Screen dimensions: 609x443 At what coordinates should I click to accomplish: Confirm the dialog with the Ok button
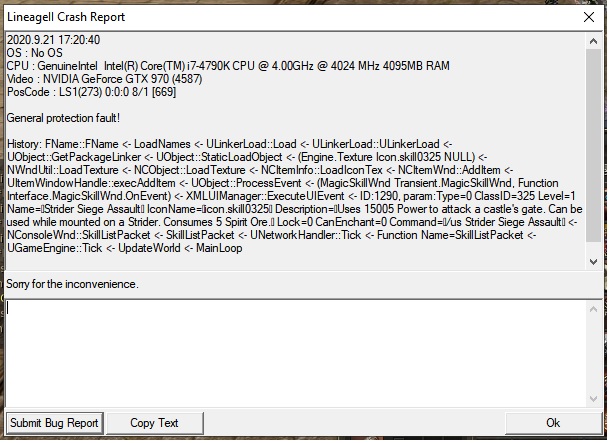552,423
